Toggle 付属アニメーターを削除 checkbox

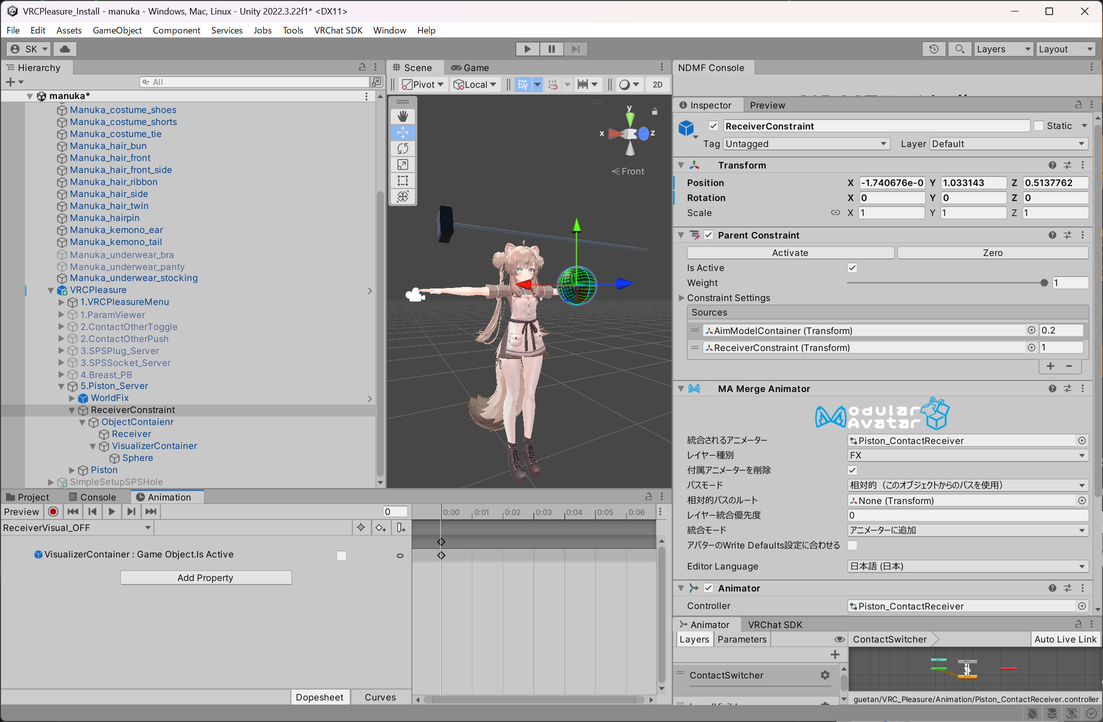click(852, 470)
